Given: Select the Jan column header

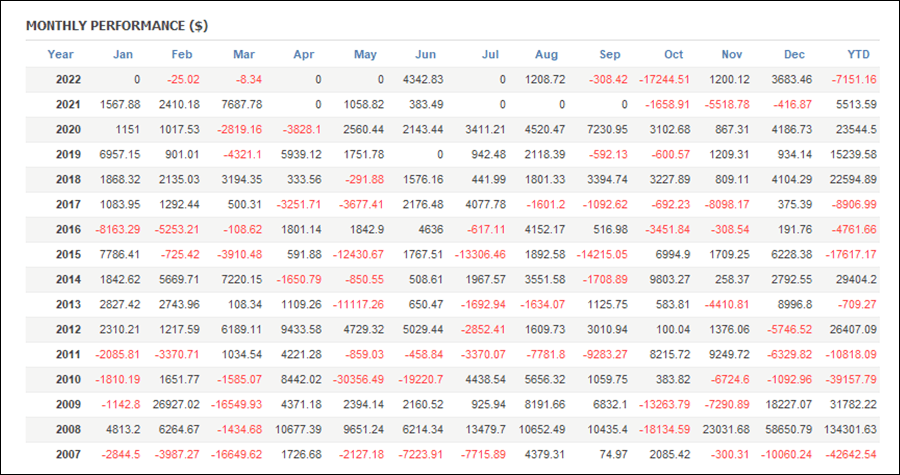Looking at the screenshot, I should click(x=123, y=54).
